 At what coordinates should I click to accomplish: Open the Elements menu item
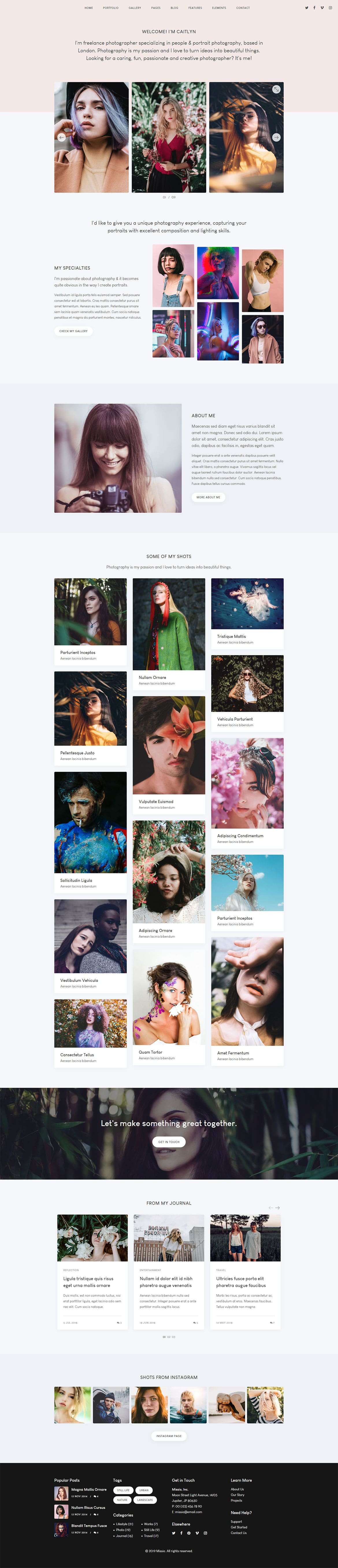(219, 8)
